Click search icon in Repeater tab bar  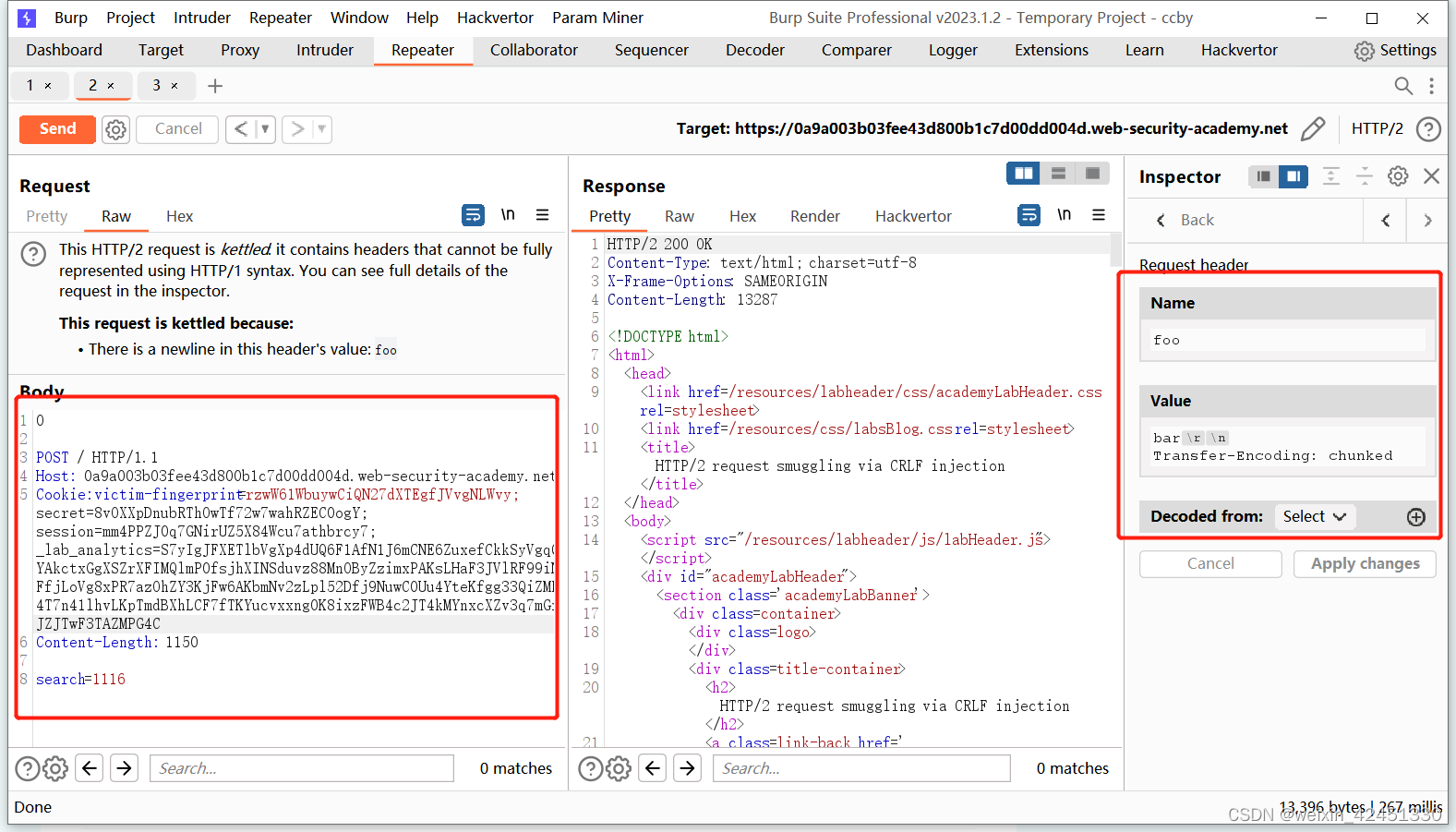click(1403, 86)
